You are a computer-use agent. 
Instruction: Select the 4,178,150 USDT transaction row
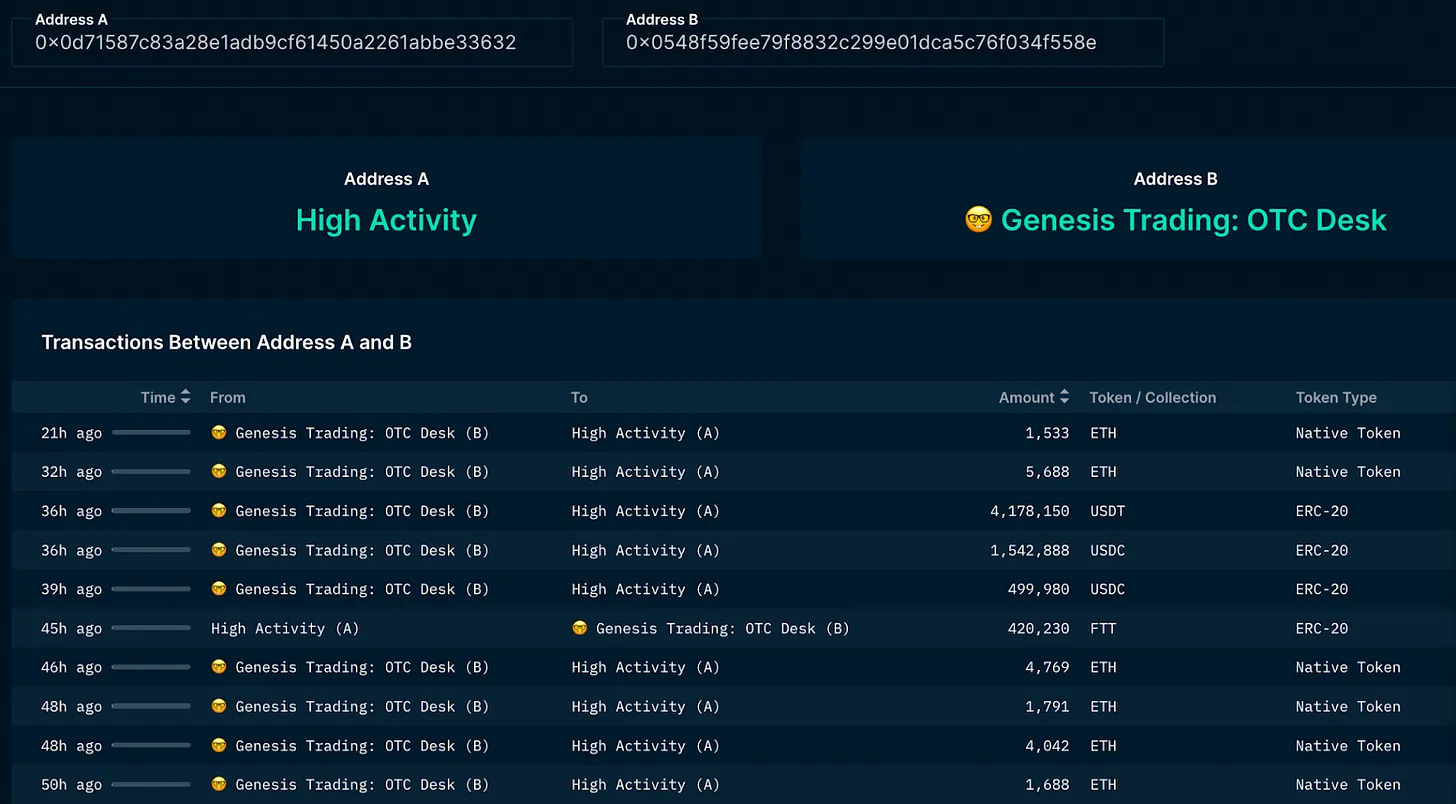[x=734, y=511]
